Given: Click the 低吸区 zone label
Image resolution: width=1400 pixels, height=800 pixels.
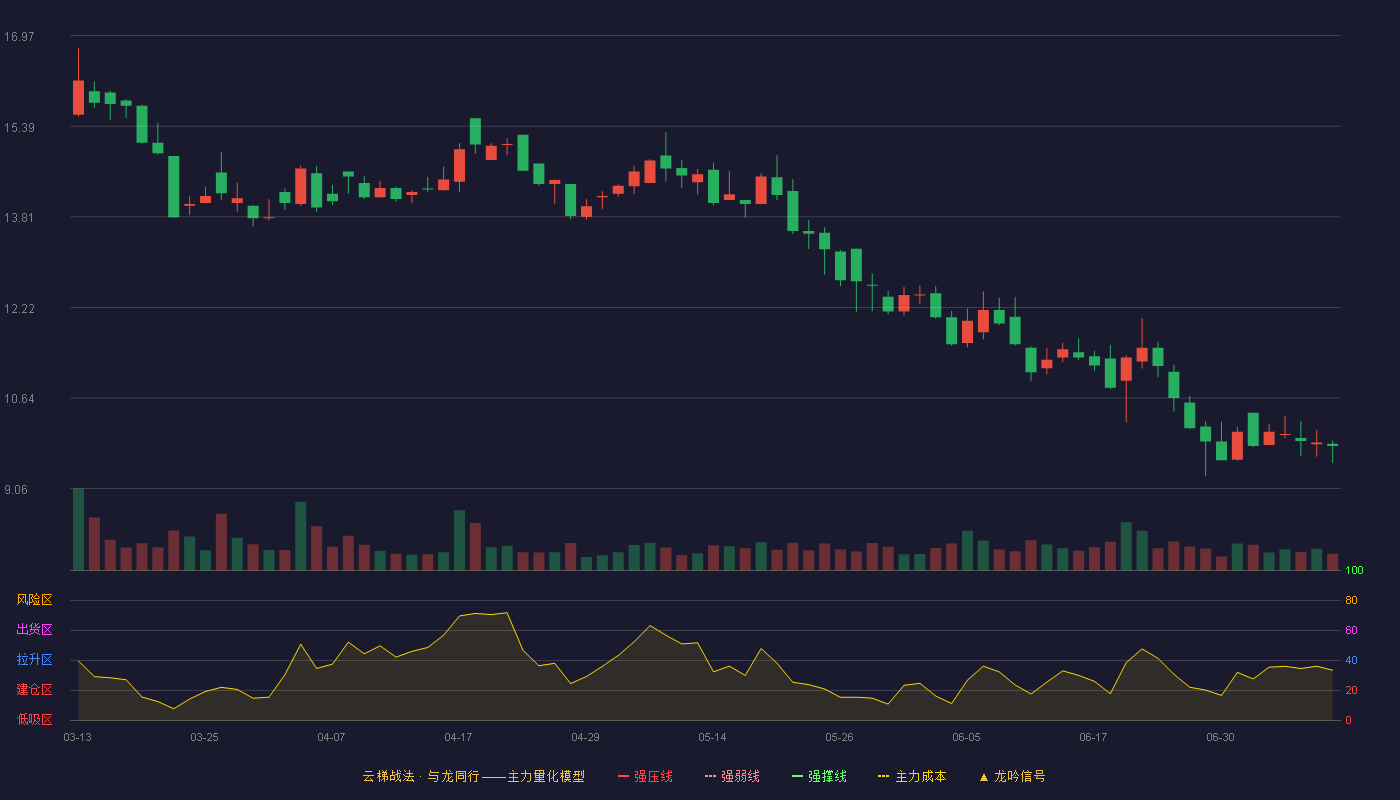Looking at the screenshot, I should point(34,719).
